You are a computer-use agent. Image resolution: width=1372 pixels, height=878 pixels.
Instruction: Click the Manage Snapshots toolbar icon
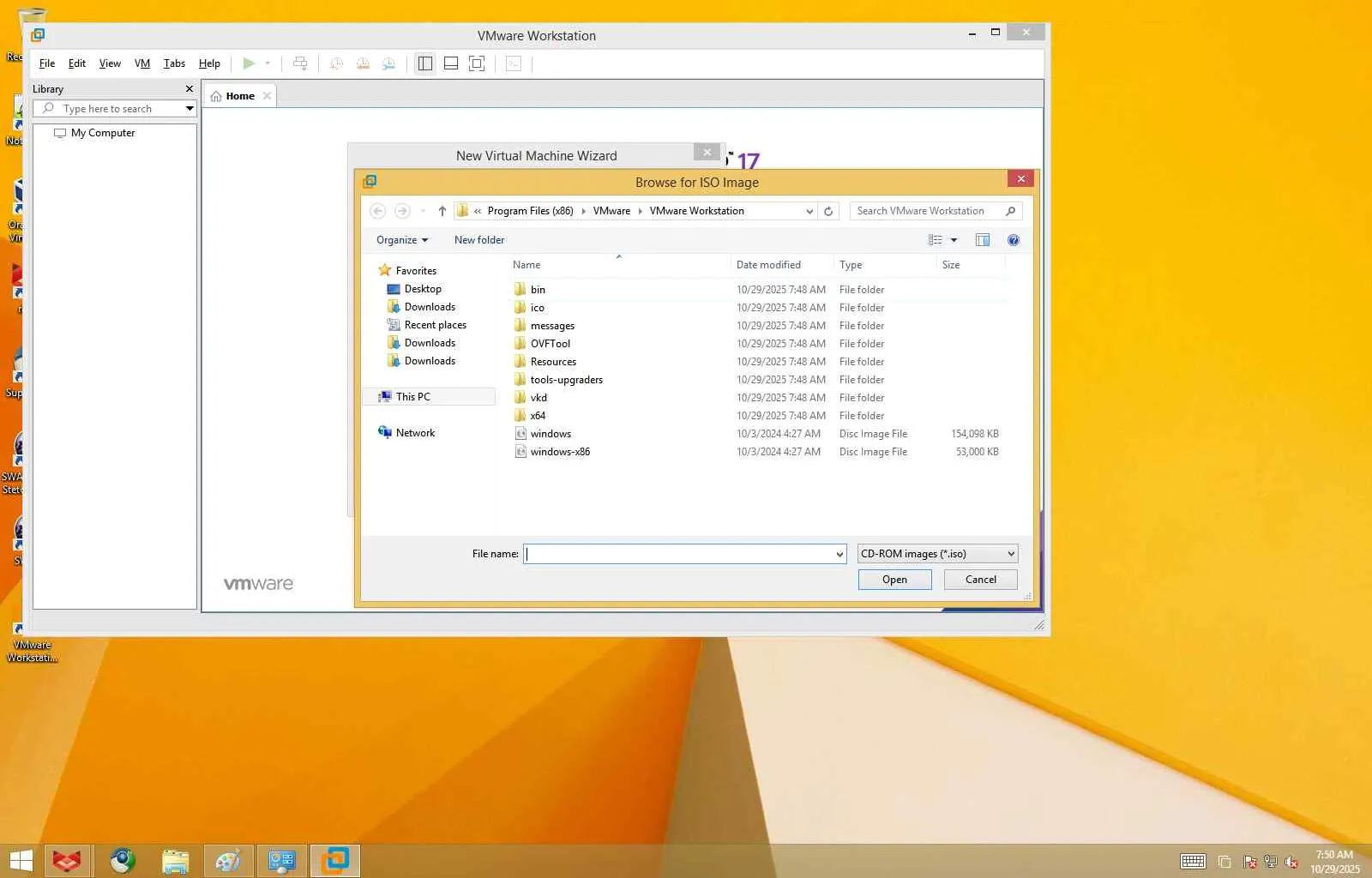tap(388, 63)
